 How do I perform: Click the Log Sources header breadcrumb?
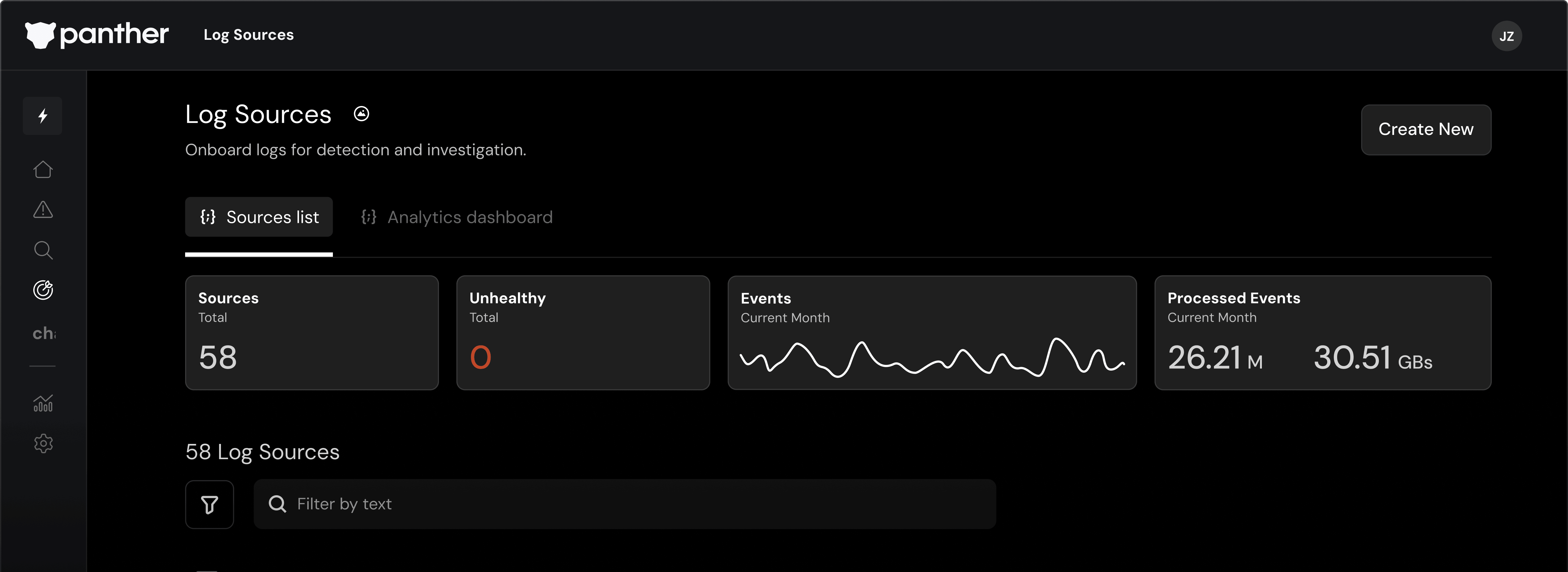pyautogui.click(x=248, y=35)
